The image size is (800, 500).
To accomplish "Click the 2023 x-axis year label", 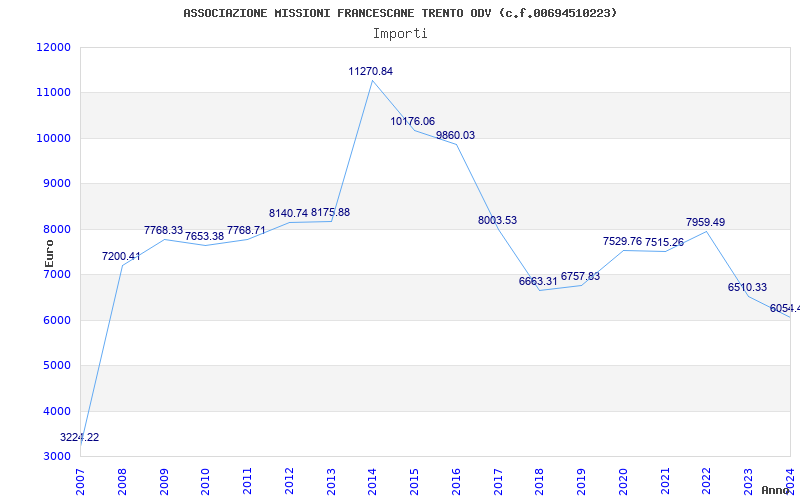I will coord(748,481).
